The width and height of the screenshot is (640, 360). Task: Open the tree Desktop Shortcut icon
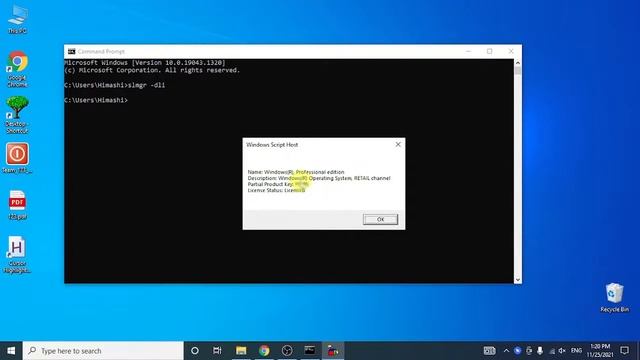pos(17,115)
